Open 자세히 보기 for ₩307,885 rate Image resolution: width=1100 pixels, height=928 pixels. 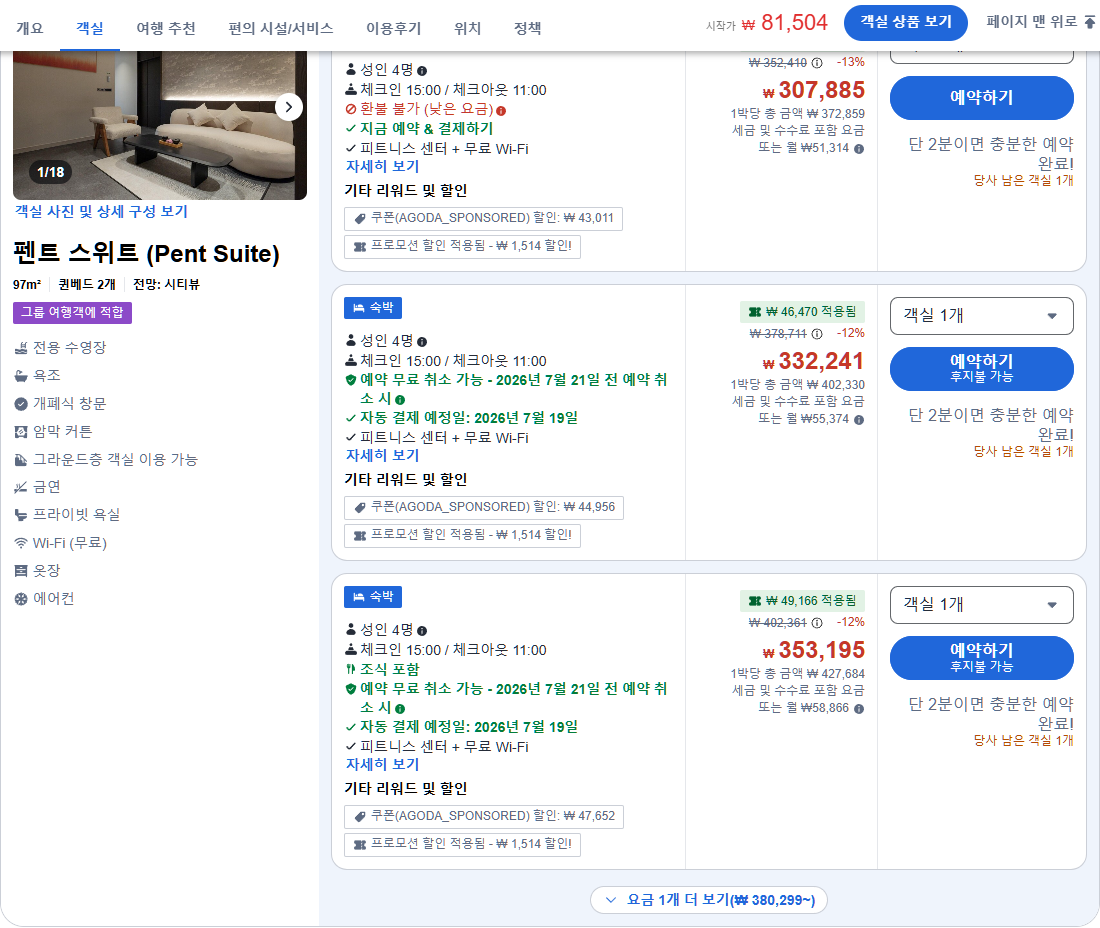click(382, 167)
